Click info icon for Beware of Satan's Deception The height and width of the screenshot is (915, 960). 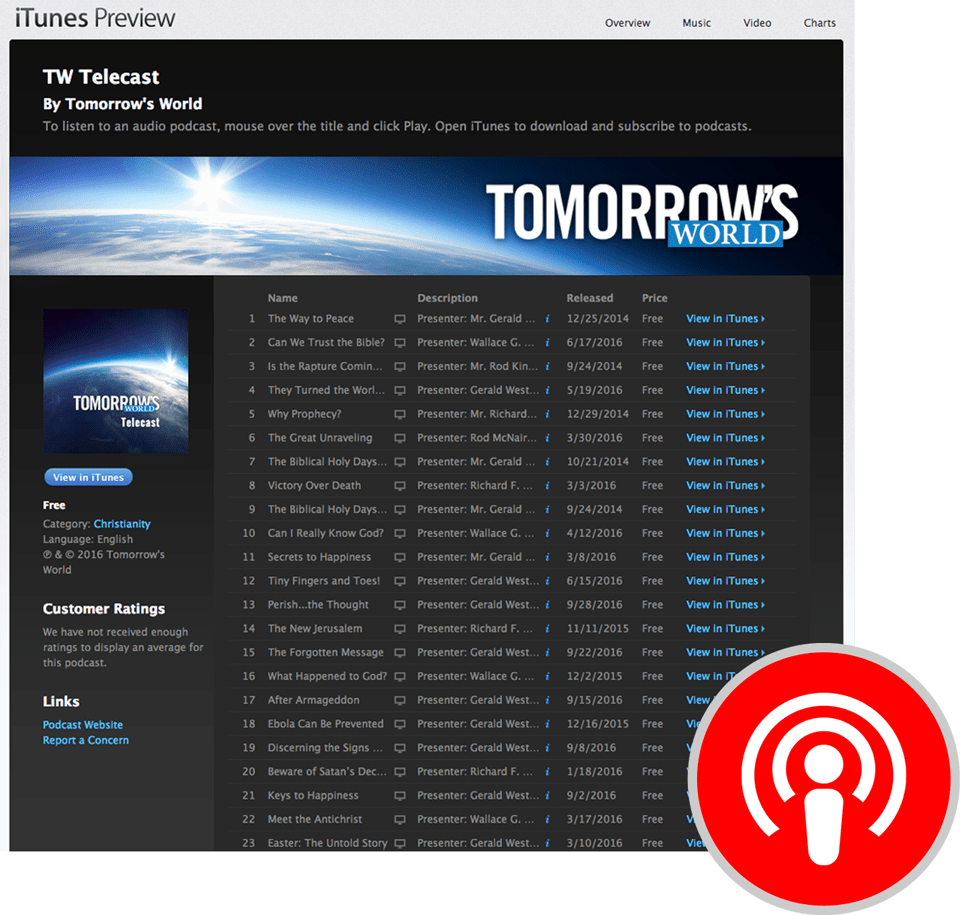(x=547, y=772)
